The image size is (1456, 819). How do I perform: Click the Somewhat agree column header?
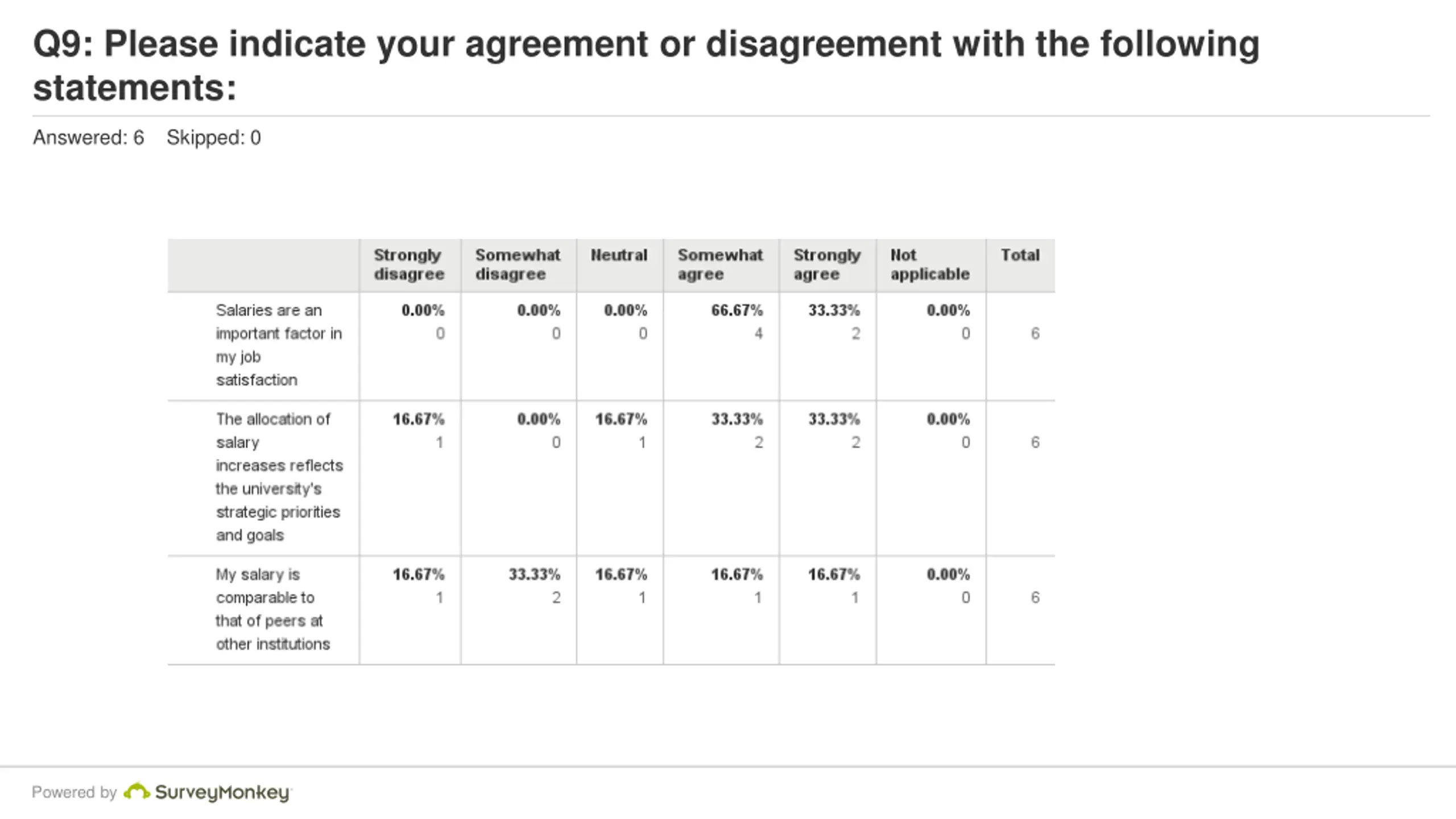(x=720, y=264)
